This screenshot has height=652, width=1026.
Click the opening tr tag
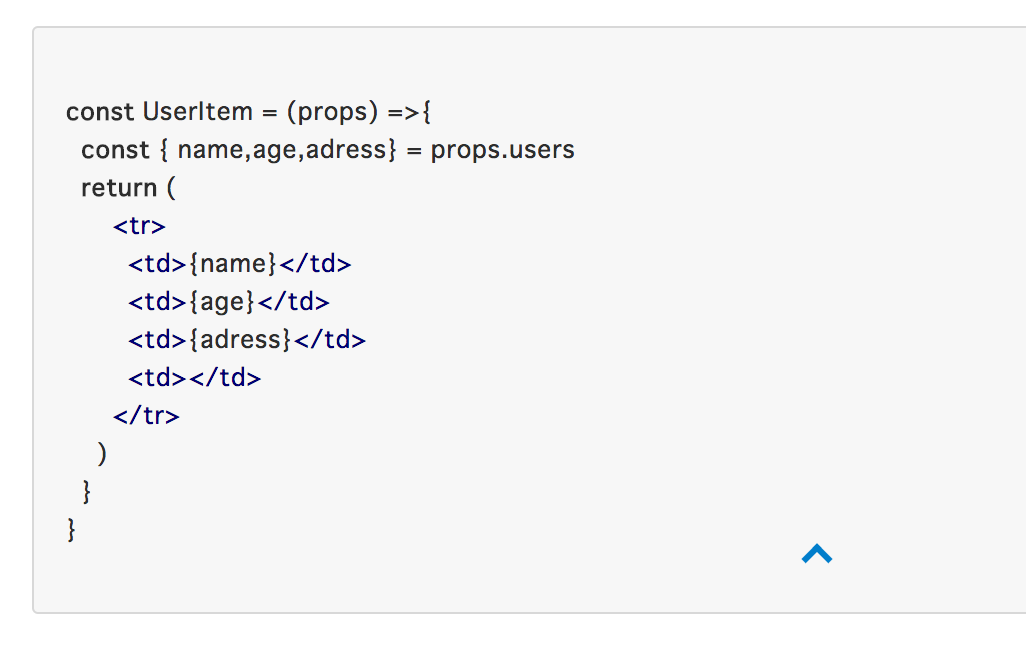coord(139,226)
